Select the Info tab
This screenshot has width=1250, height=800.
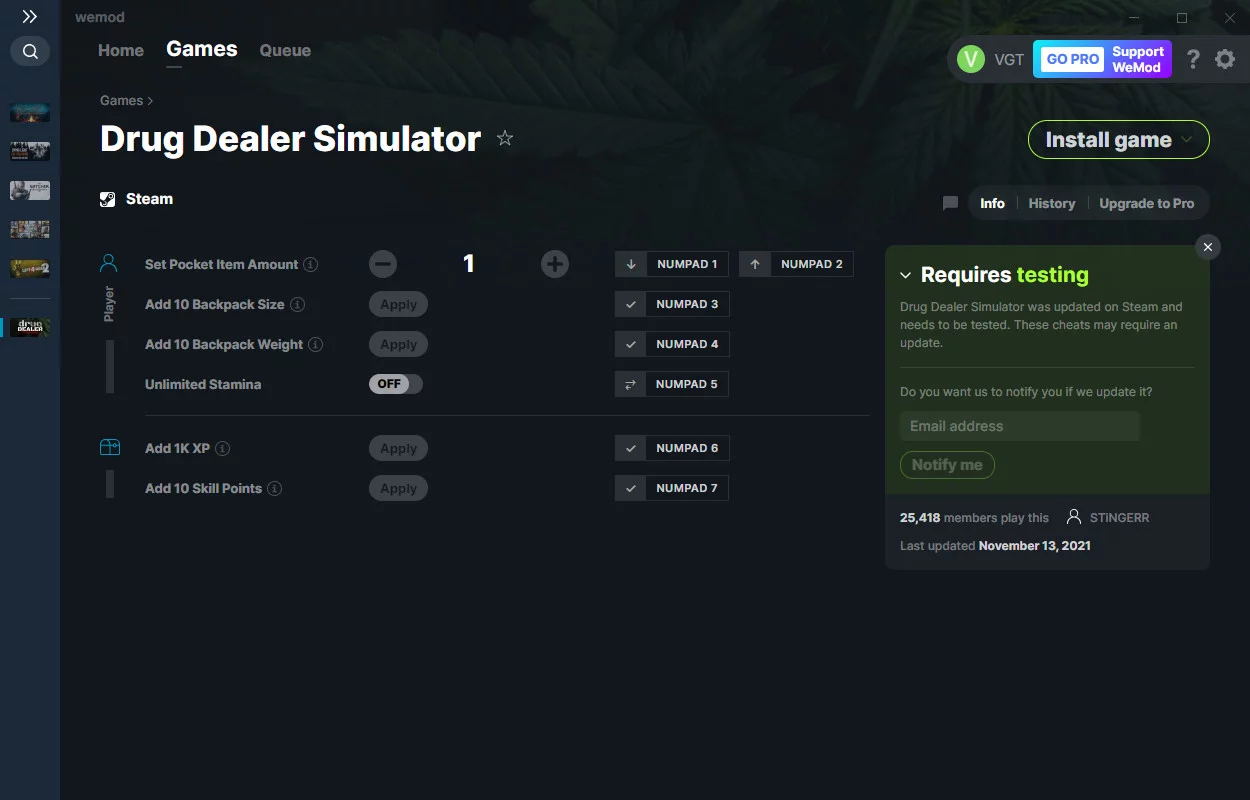point(992,203)
